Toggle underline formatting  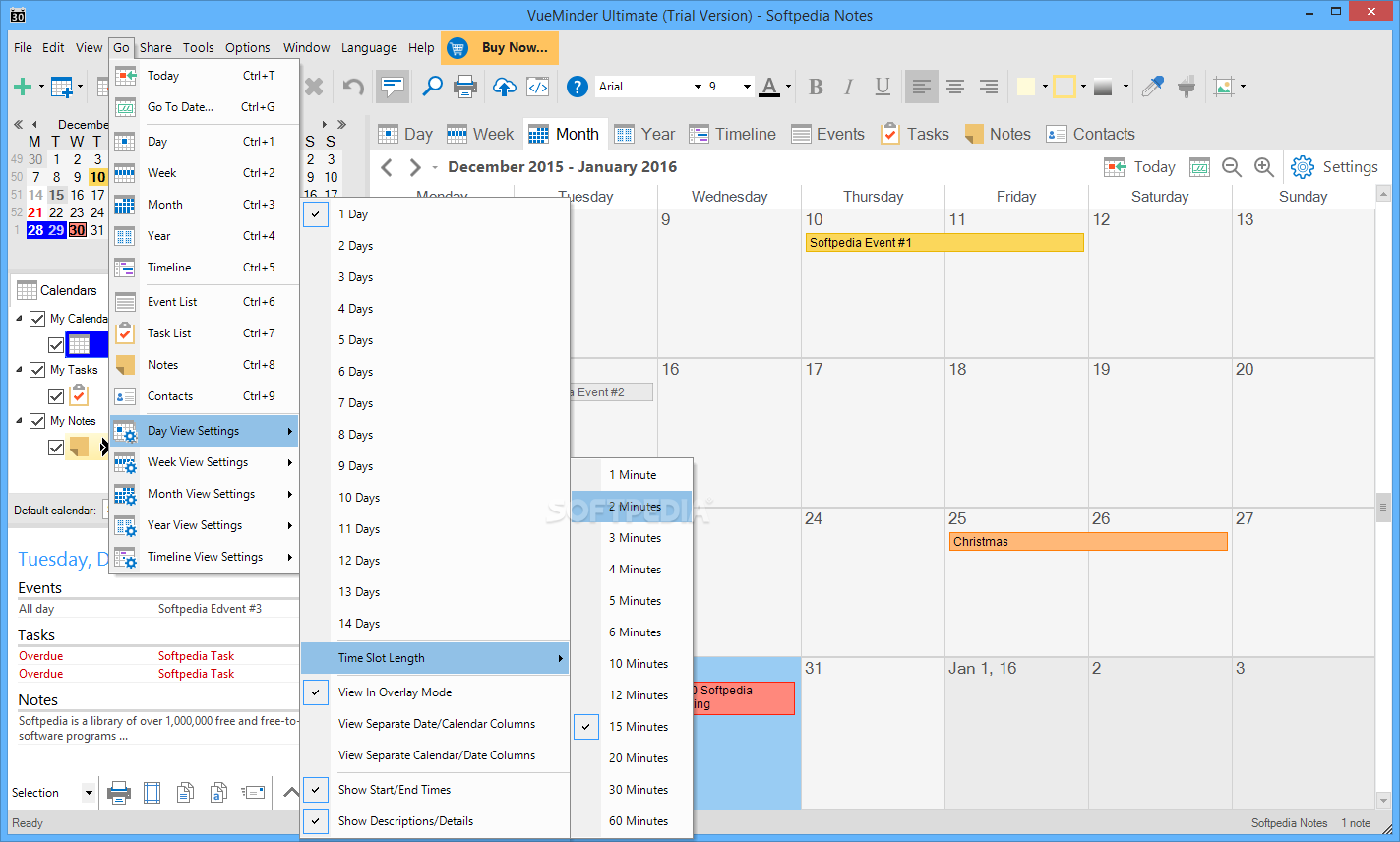[x=883, y=87]
